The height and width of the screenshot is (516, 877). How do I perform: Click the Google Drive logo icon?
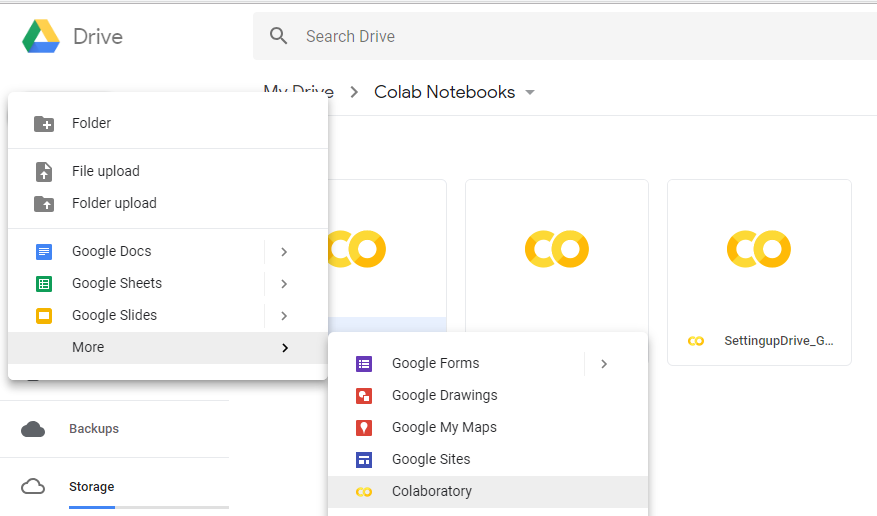coord(42,37)
